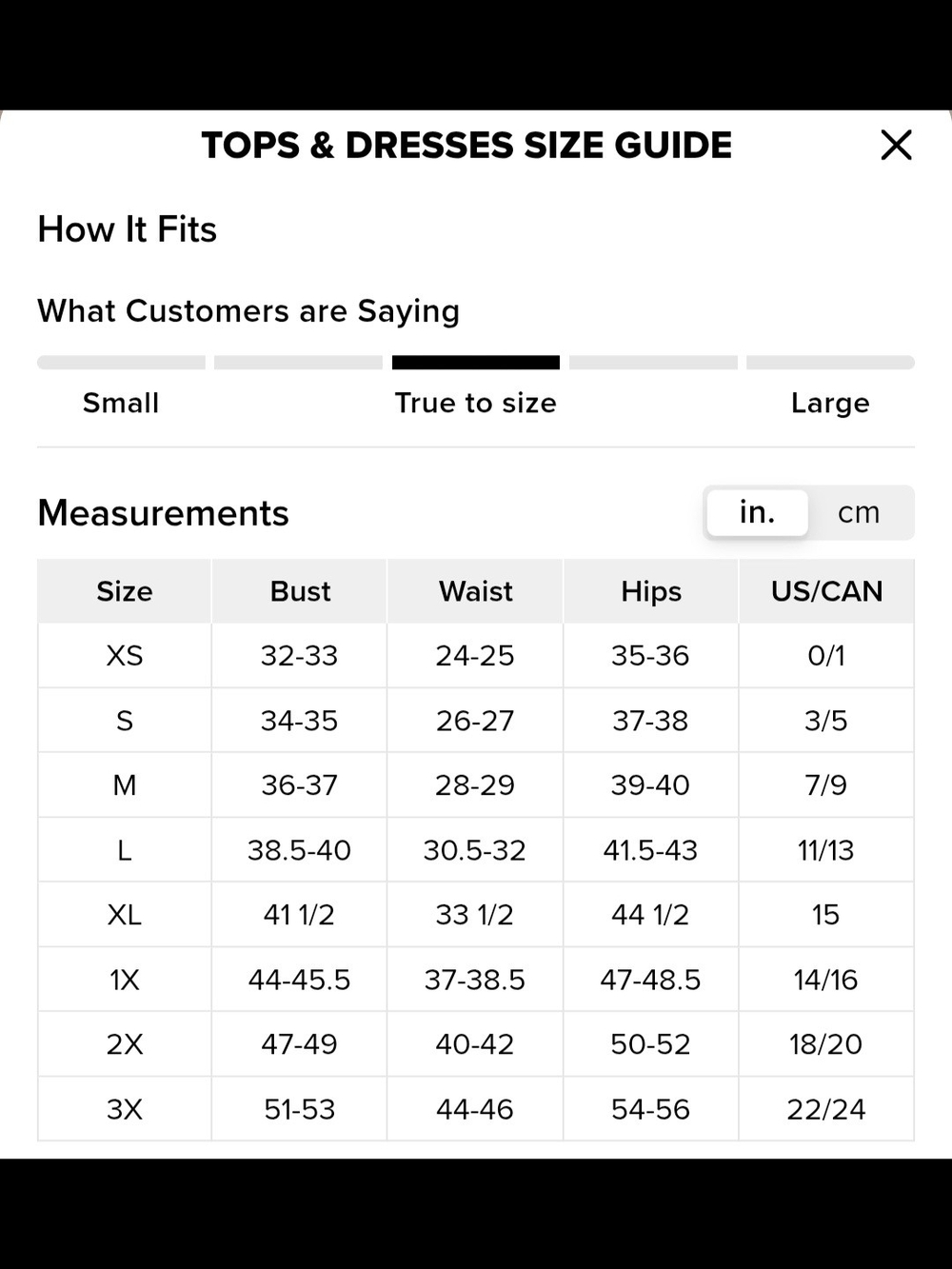Click the XL bust value 41 1/2

coord(300,915)
